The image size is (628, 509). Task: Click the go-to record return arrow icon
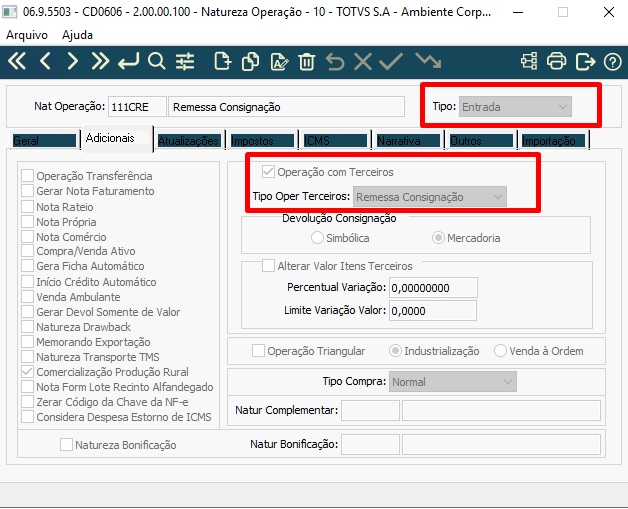coord(128,62)
